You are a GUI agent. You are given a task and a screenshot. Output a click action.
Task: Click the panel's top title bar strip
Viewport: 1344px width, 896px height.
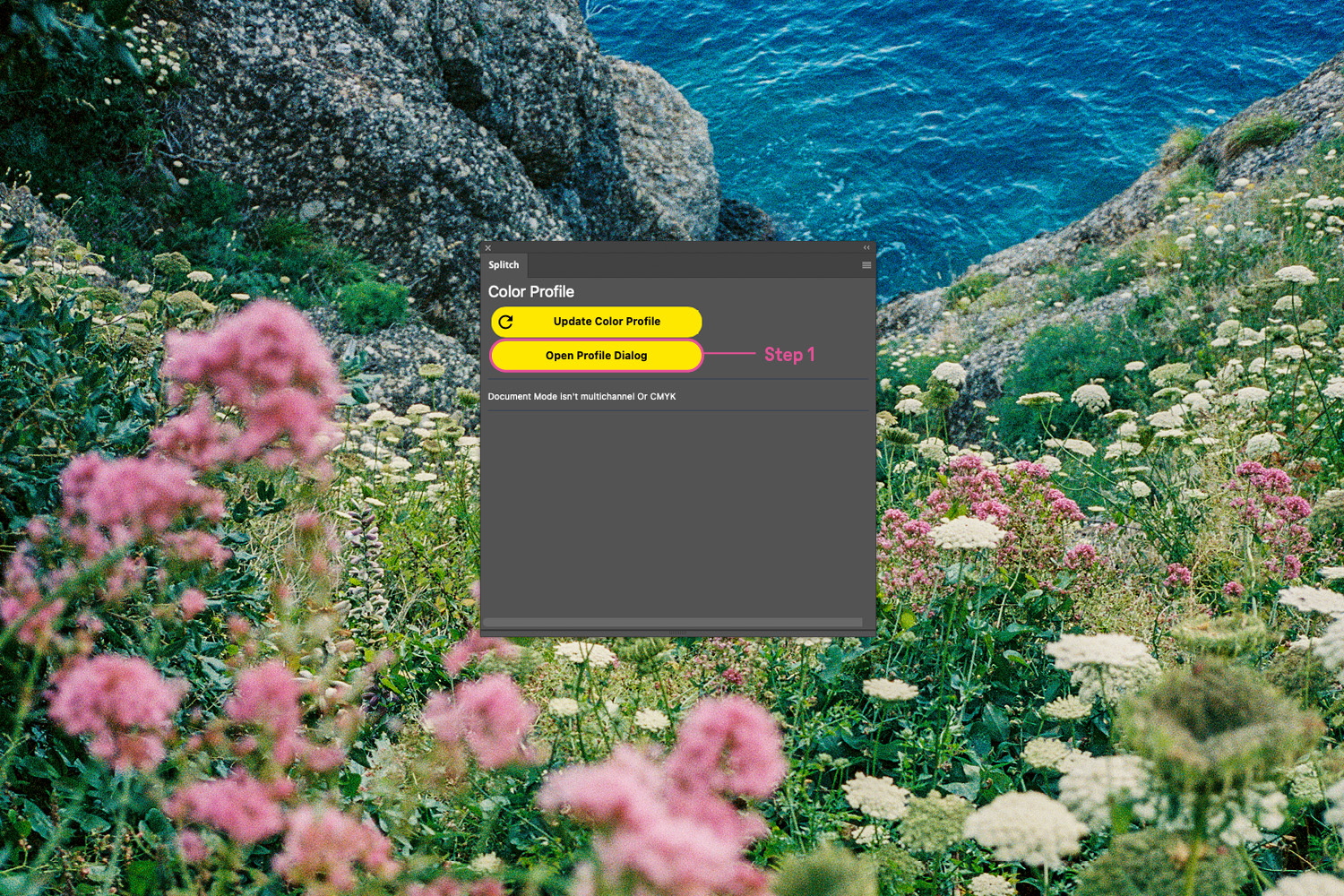coord(677,247)
